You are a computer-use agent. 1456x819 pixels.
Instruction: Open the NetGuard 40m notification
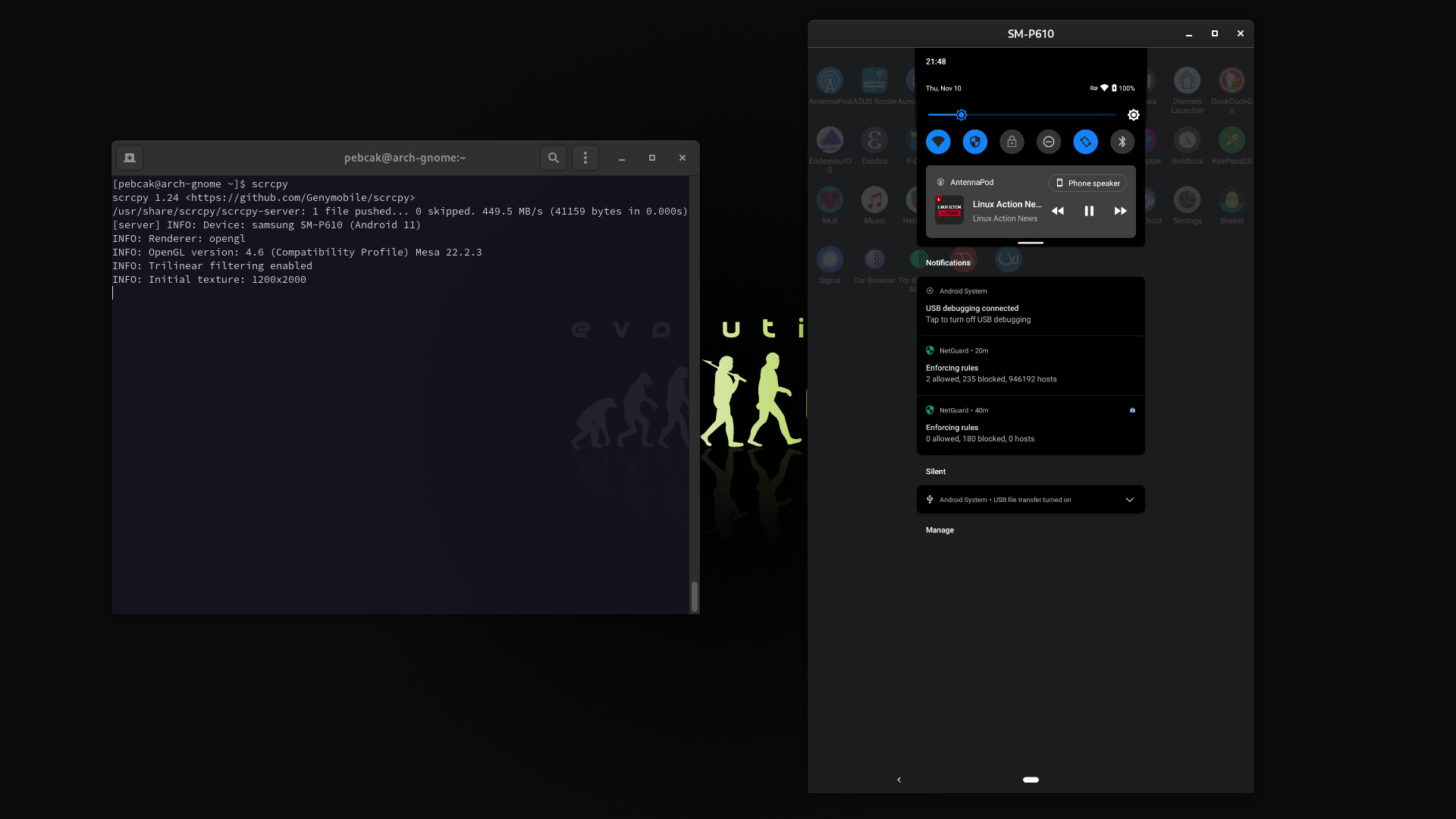[1031, 425]
